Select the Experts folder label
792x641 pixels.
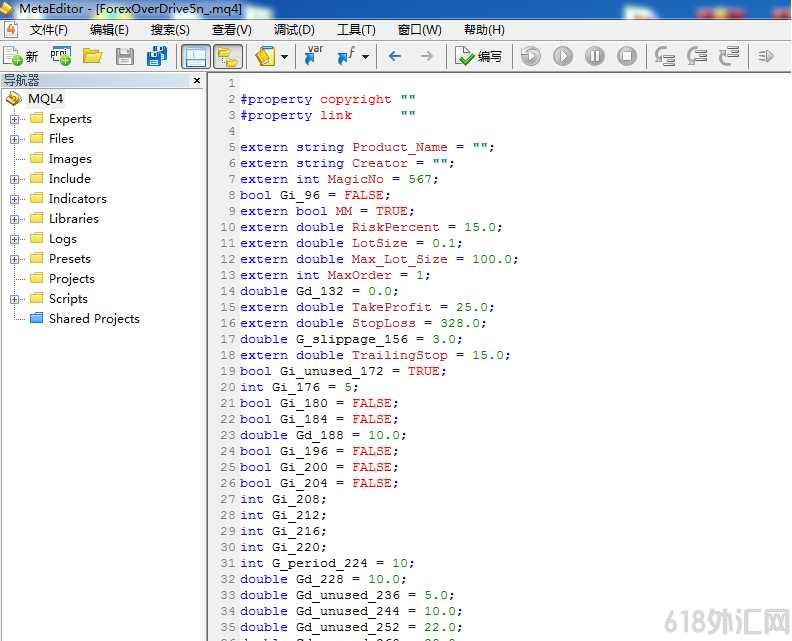[70, 119]
